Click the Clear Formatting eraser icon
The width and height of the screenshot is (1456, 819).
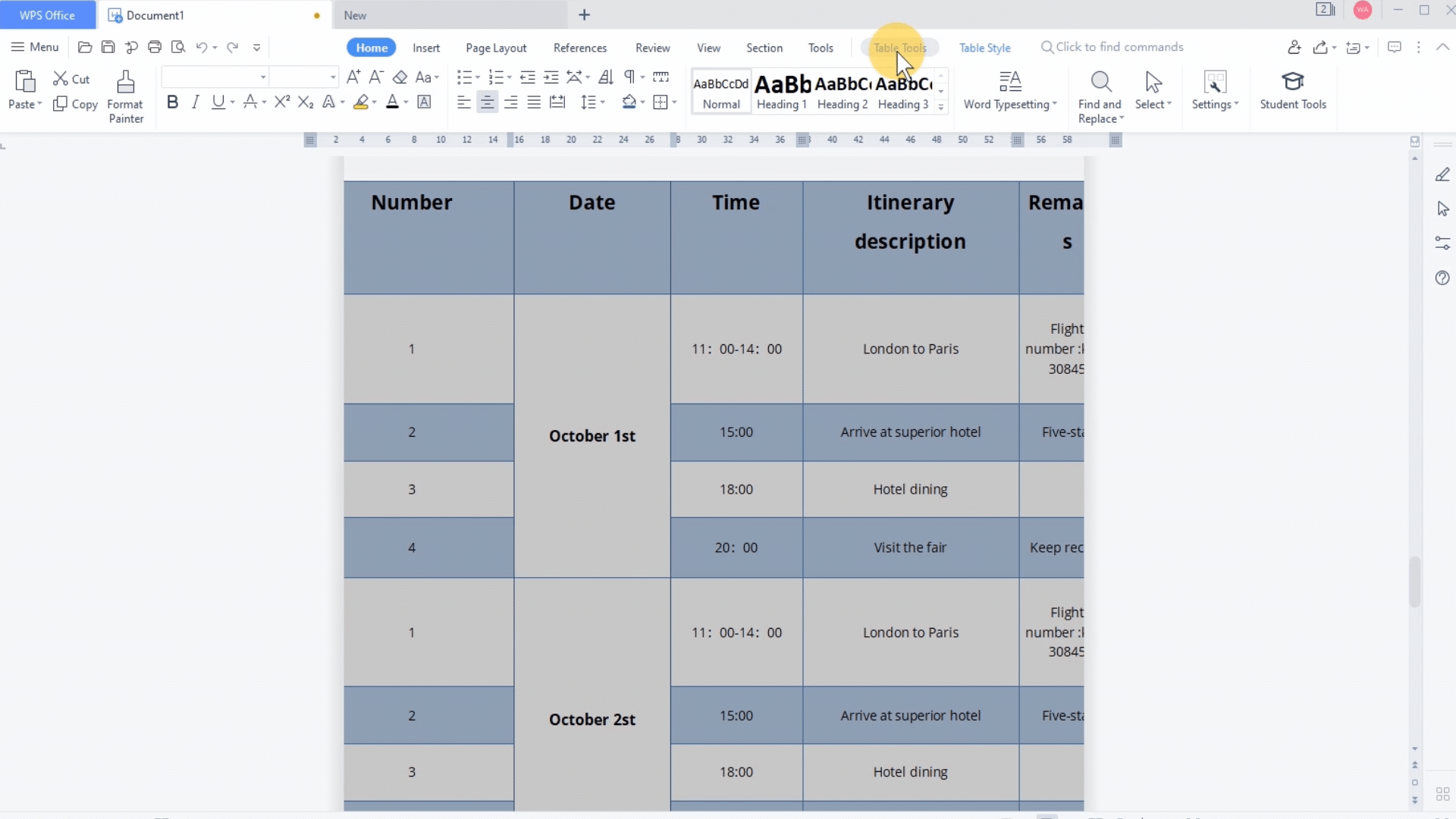[400, 77]
